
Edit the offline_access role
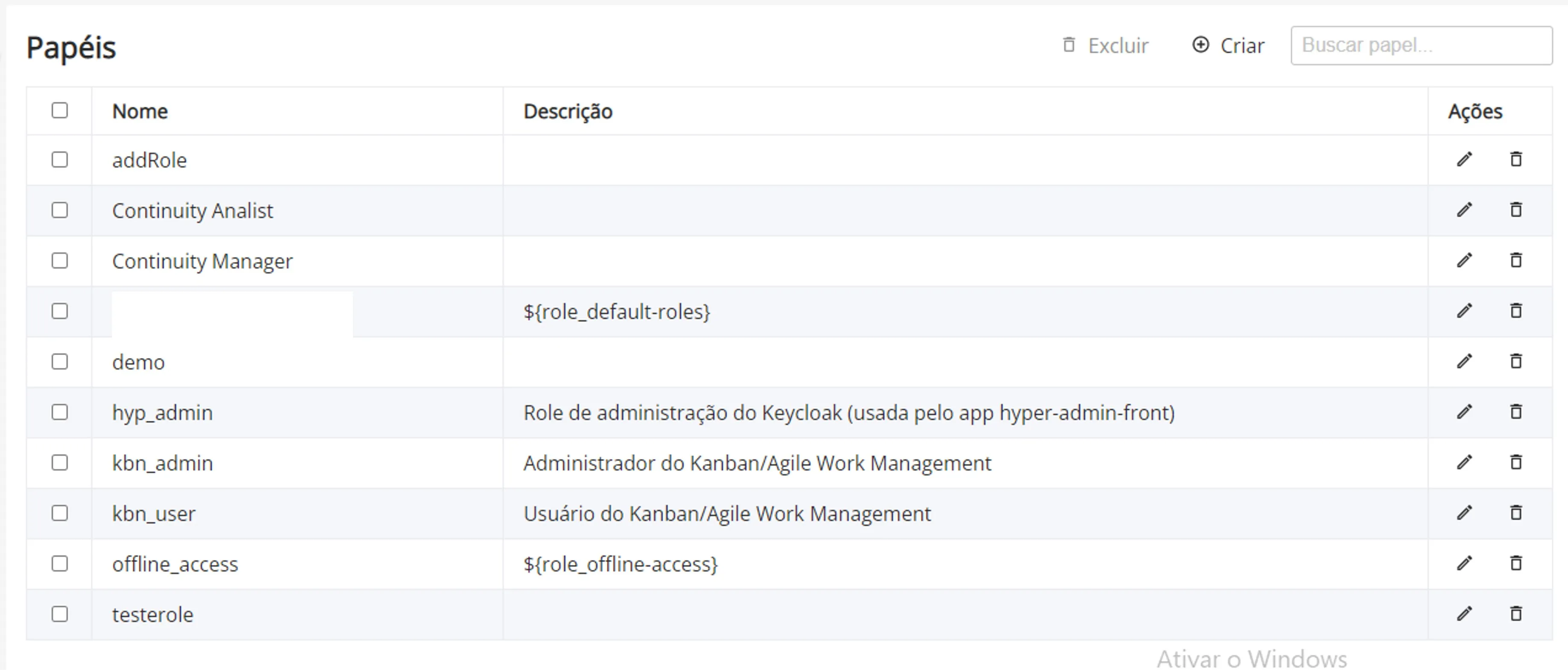(1465, 563)
